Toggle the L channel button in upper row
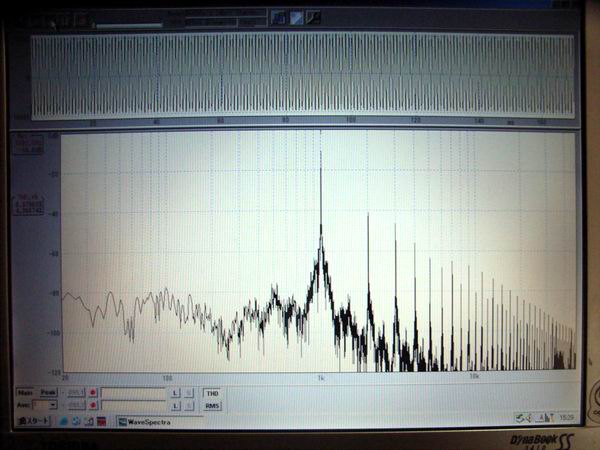The image size is (600, 450). [x=175, y=394]
